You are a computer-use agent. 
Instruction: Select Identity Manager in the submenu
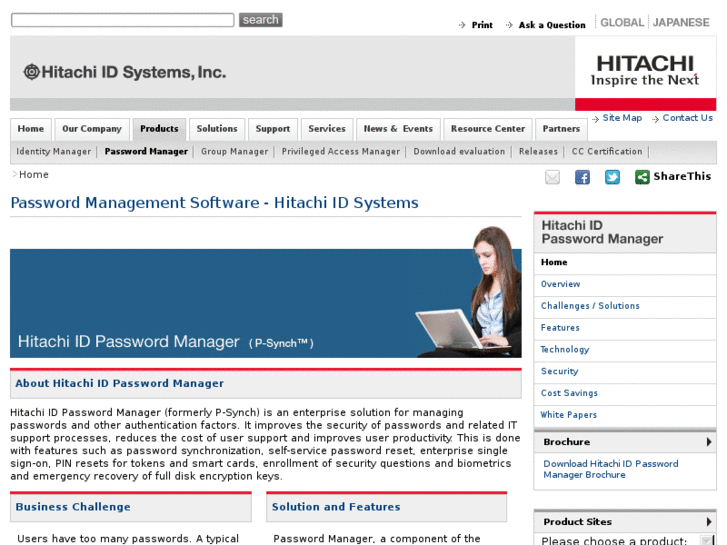[54, 152]
